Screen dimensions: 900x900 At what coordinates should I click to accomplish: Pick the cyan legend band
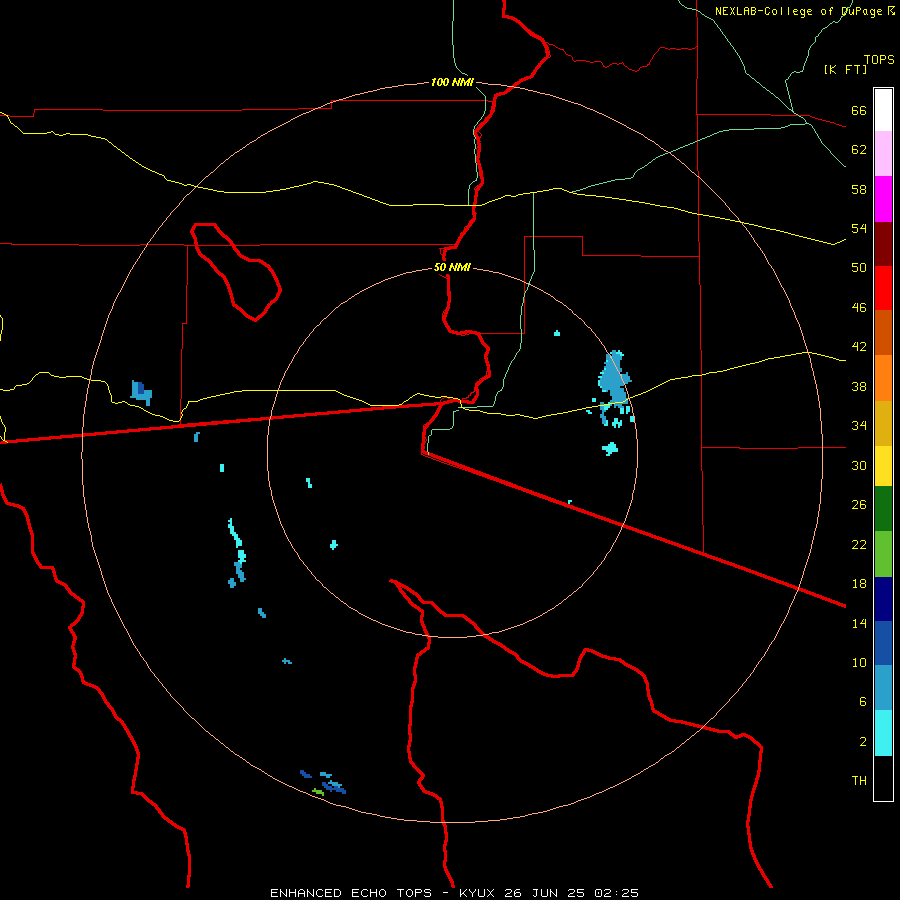[x=883, y=733]
